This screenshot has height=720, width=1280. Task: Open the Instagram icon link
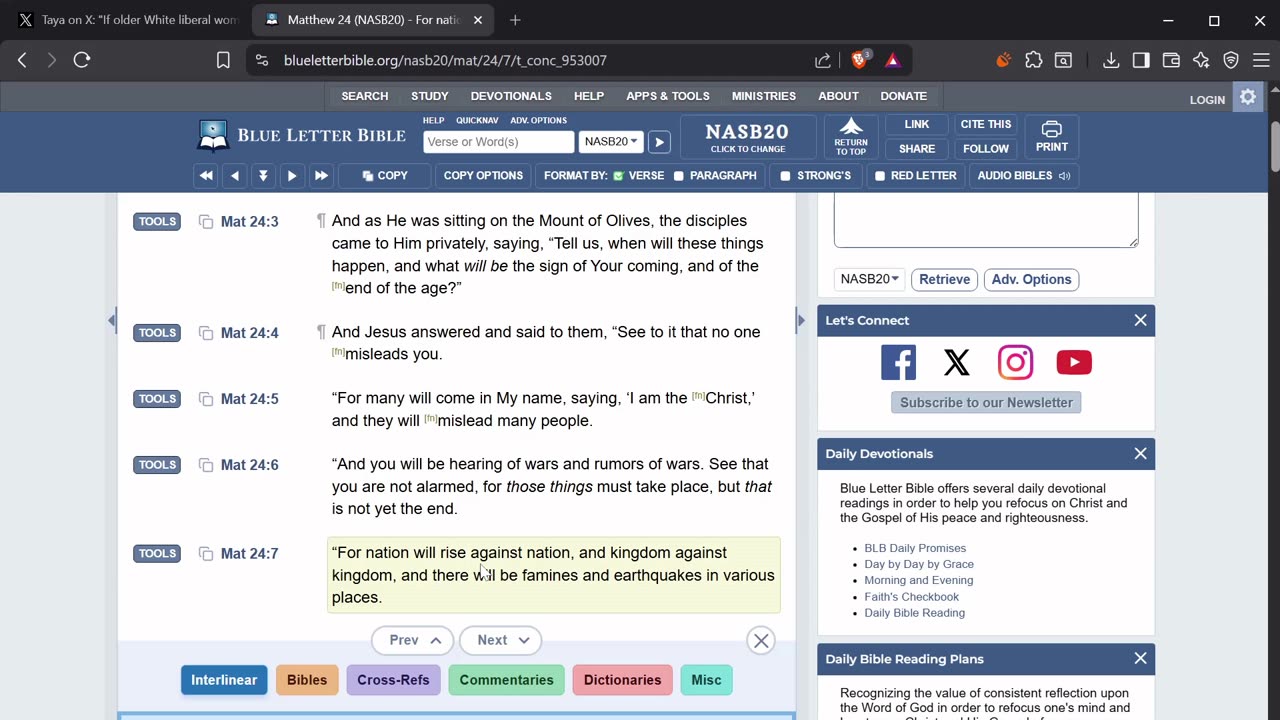pos(1015,362)
